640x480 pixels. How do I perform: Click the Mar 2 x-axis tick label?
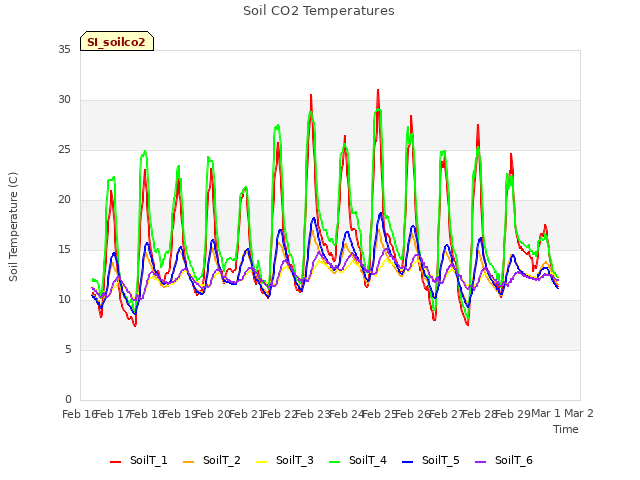coord(579,413)
